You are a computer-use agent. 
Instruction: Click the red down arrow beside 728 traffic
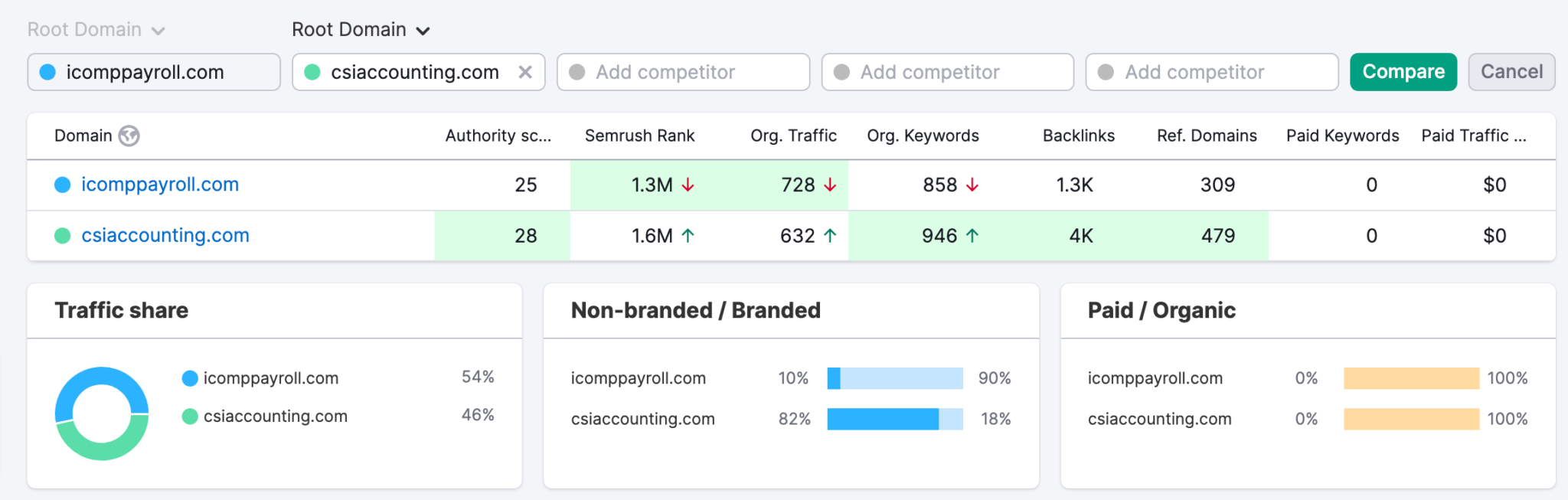click(x=830, y=185)
